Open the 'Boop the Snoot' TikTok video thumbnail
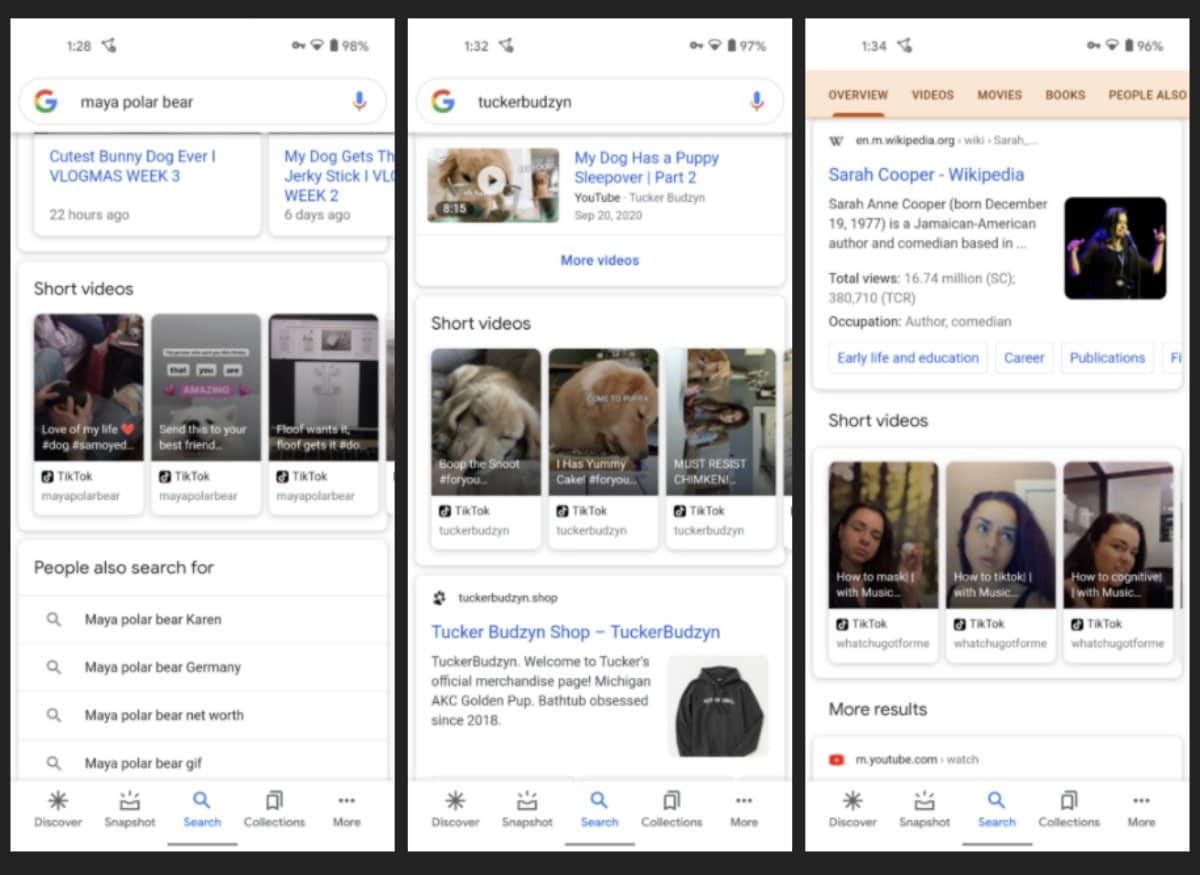The image size is (1200, 875). 486,422
